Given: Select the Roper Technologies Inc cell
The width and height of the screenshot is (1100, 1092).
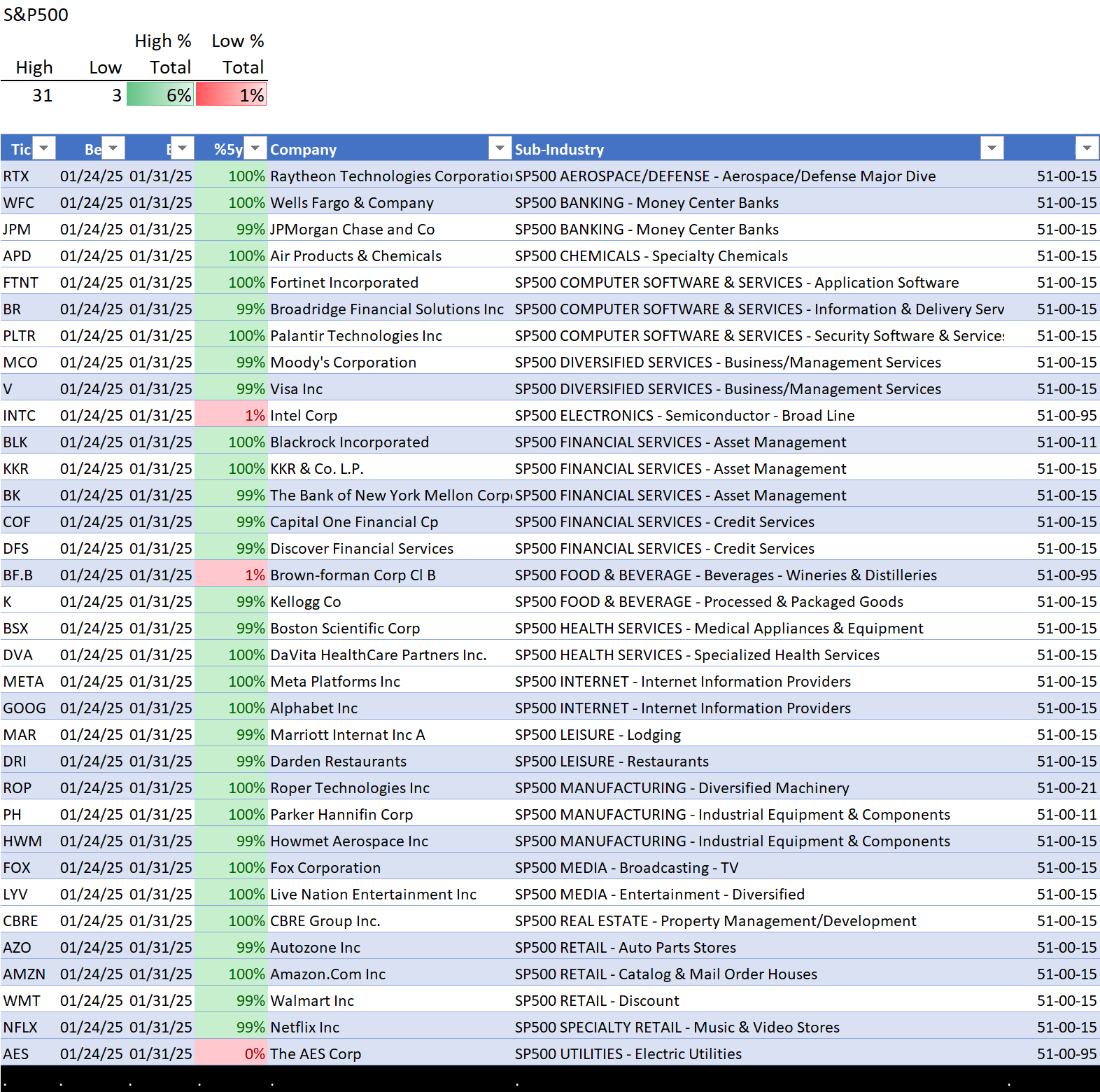Looking at the screenshot, I should (x=390, y=787).
